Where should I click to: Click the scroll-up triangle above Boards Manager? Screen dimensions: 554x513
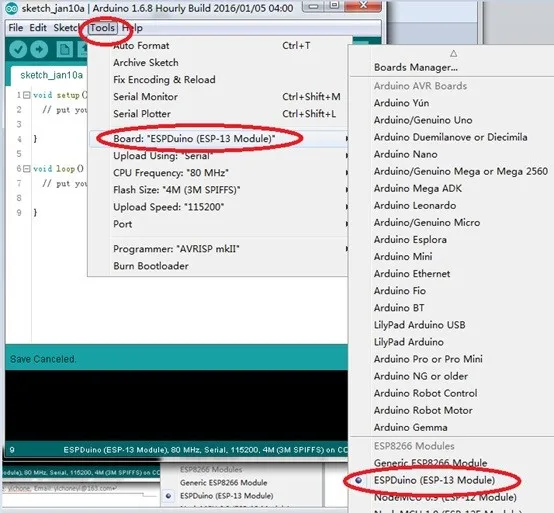pos(454,54)
